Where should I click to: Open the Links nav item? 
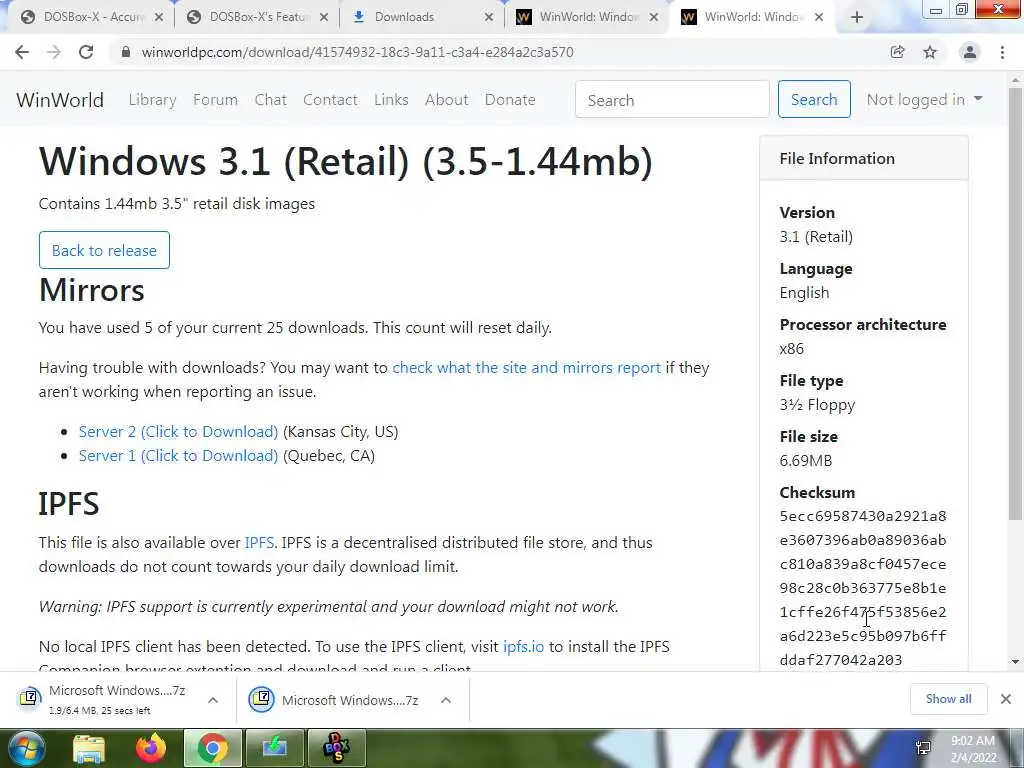[391, 100]
